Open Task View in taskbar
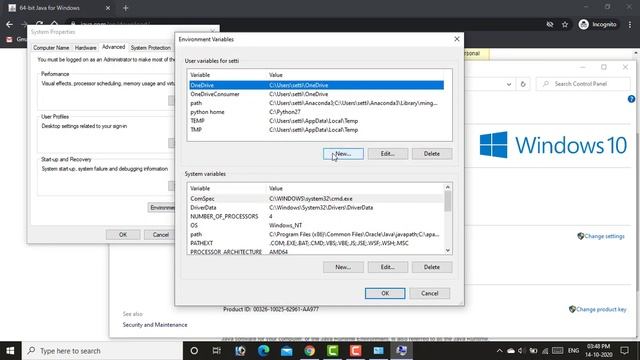This screenshot has height=360, width=640. (x=217, y=351)
